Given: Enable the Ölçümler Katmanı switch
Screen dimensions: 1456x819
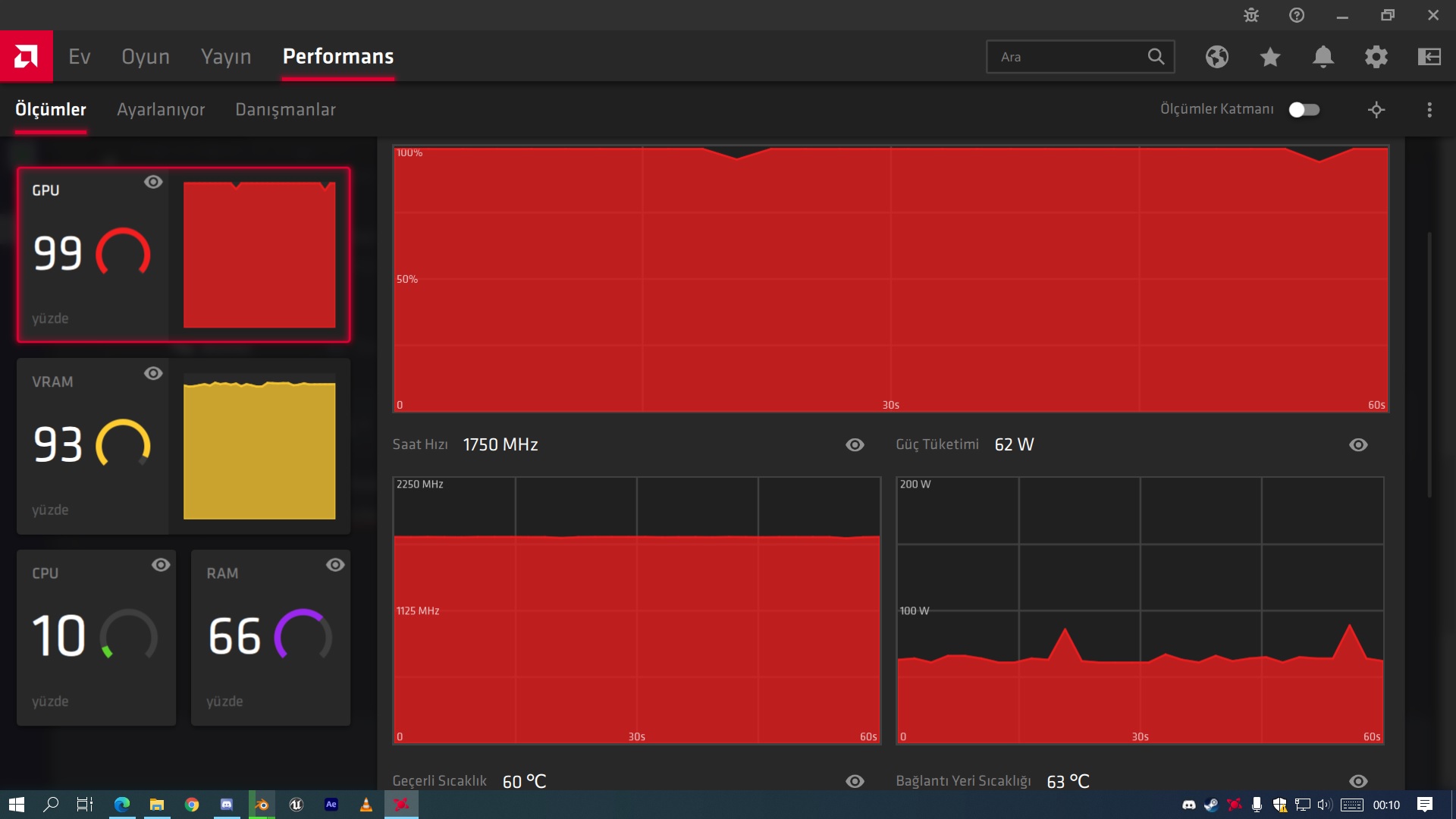Looking at the screenshot, I should click(1304, 110).
